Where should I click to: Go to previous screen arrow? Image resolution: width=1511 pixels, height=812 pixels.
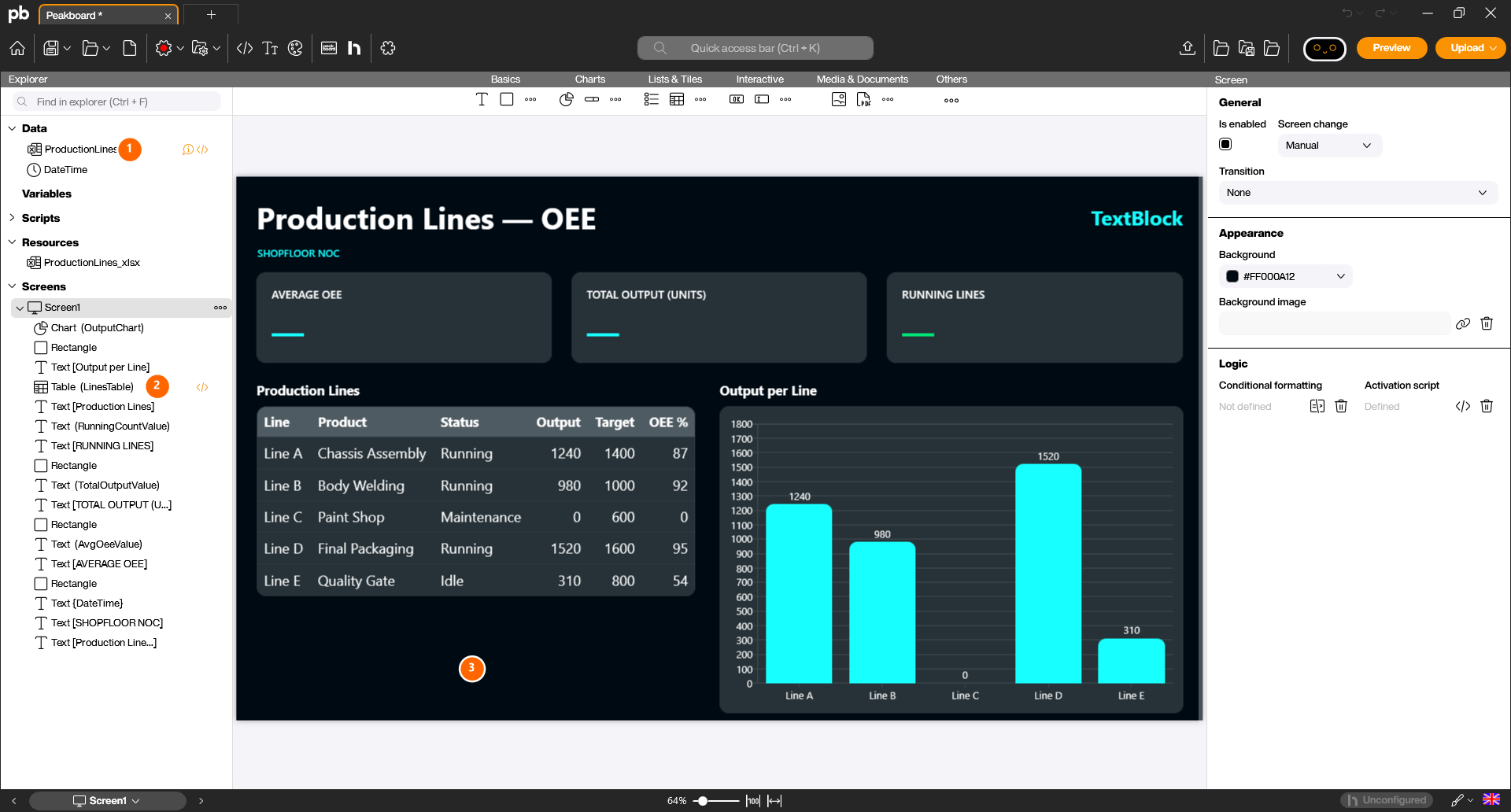pyautogui.click(x=14, y=800)
